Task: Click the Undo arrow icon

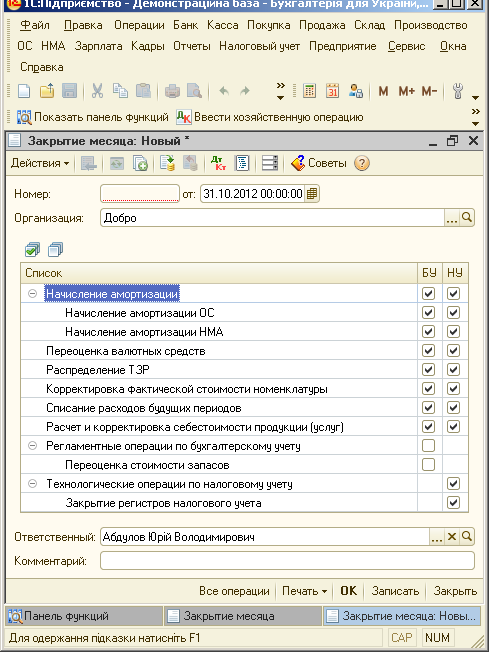Action: pos(224,91)
